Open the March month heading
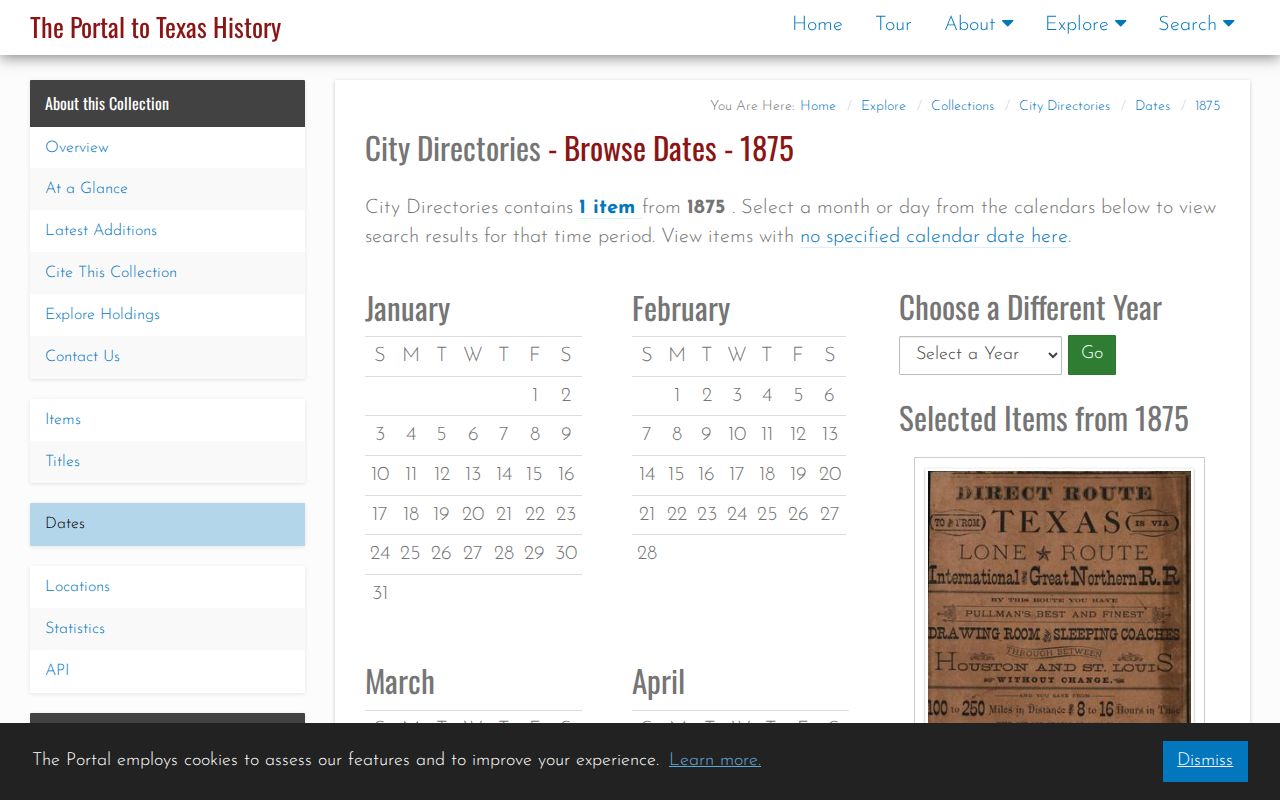Image resolution: width=1280 pixels, height=800 pixels. point(400,682)
